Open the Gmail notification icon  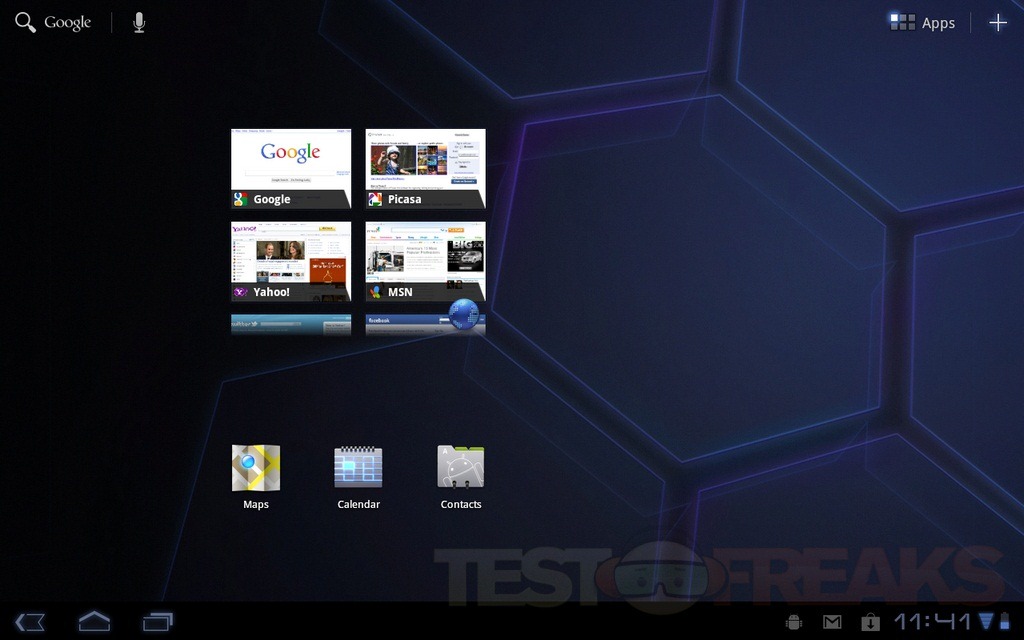click(832, 622)
